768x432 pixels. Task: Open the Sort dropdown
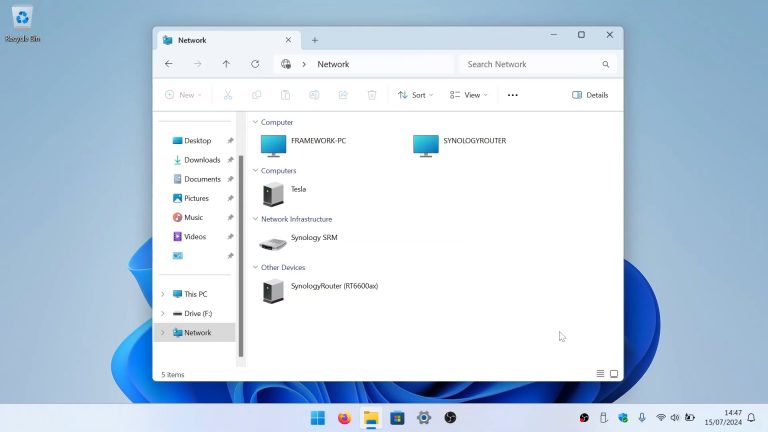pos(415,95)
